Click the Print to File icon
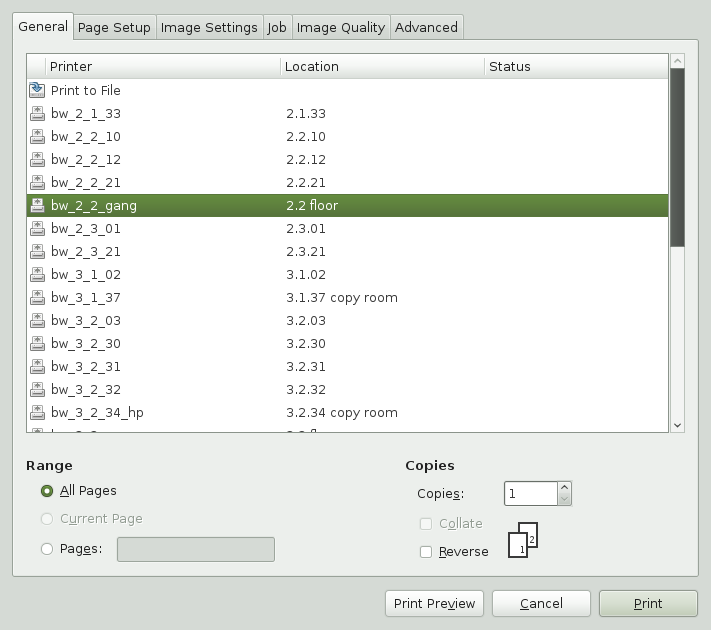Viewport: 711px width, 630px height. [x=37, y=90]
